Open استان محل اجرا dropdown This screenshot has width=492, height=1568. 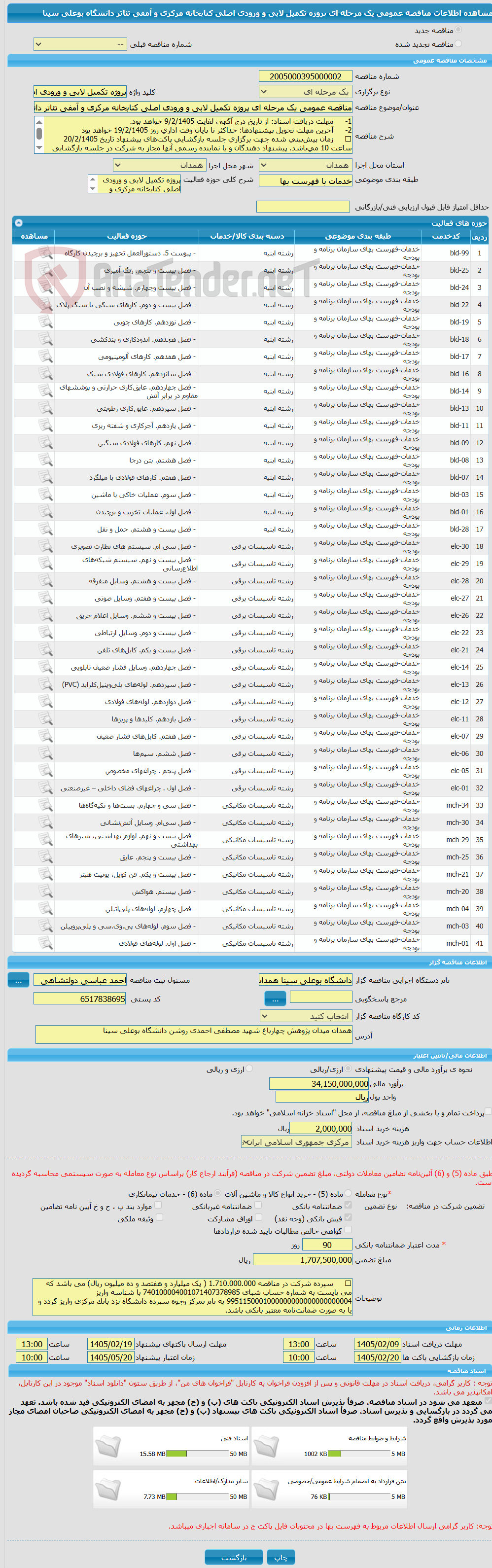pyautogui.click(x=306, y=165)
